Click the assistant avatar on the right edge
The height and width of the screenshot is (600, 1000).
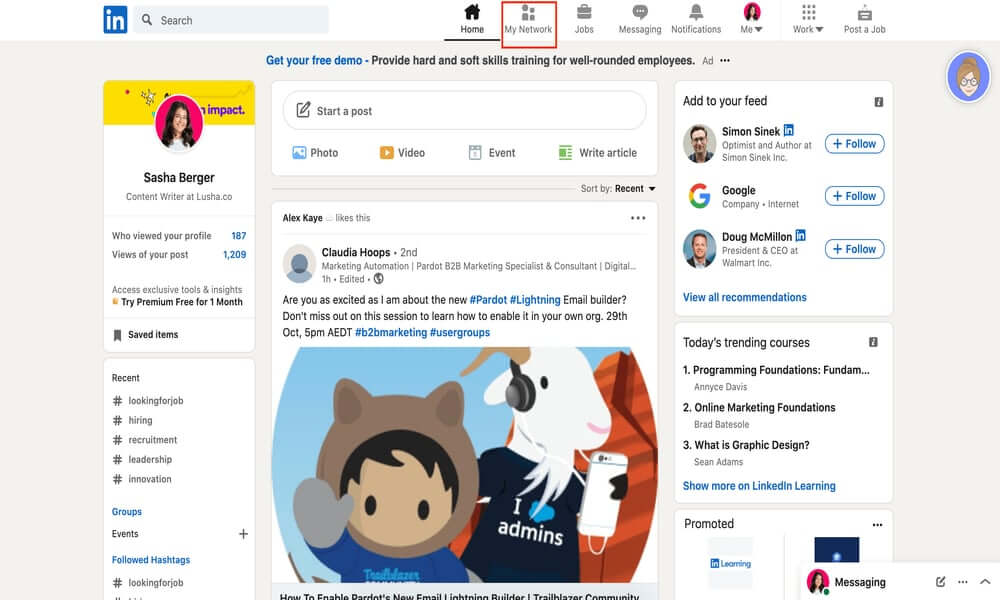click(x=968, y=77)
